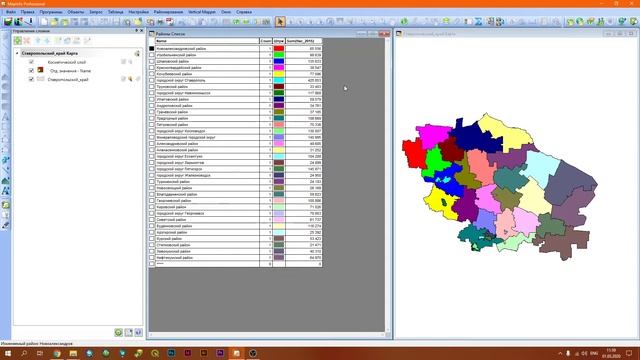Click the Штрих column header
Viewport: 640px width, 360px height.
[279, 41]
